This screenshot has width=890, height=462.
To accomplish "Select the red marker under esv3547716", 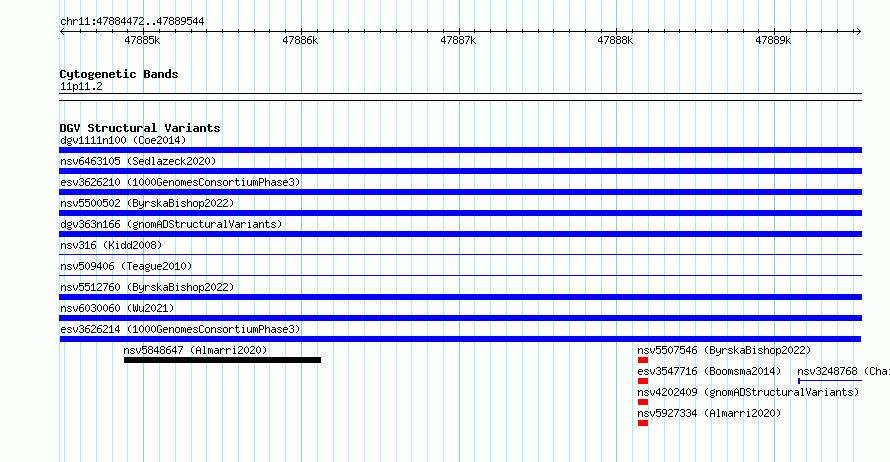I will tap(643, 381).
